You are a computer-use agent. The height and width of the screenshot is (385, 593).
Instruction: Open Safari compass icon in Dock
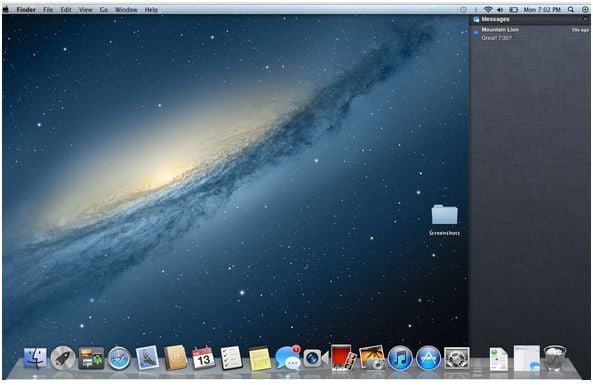tap(119, 358)
